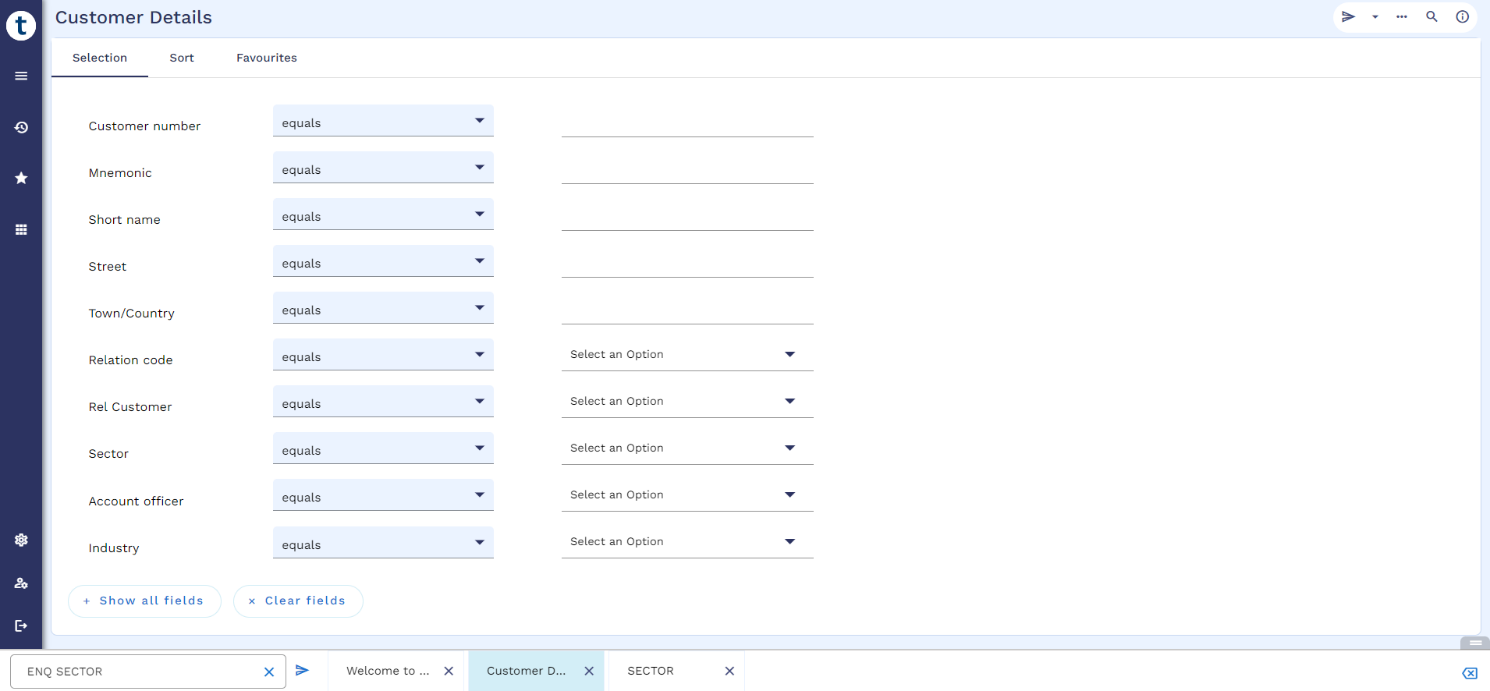Click the Short name text input field
1490x691 pixels.
687,218
